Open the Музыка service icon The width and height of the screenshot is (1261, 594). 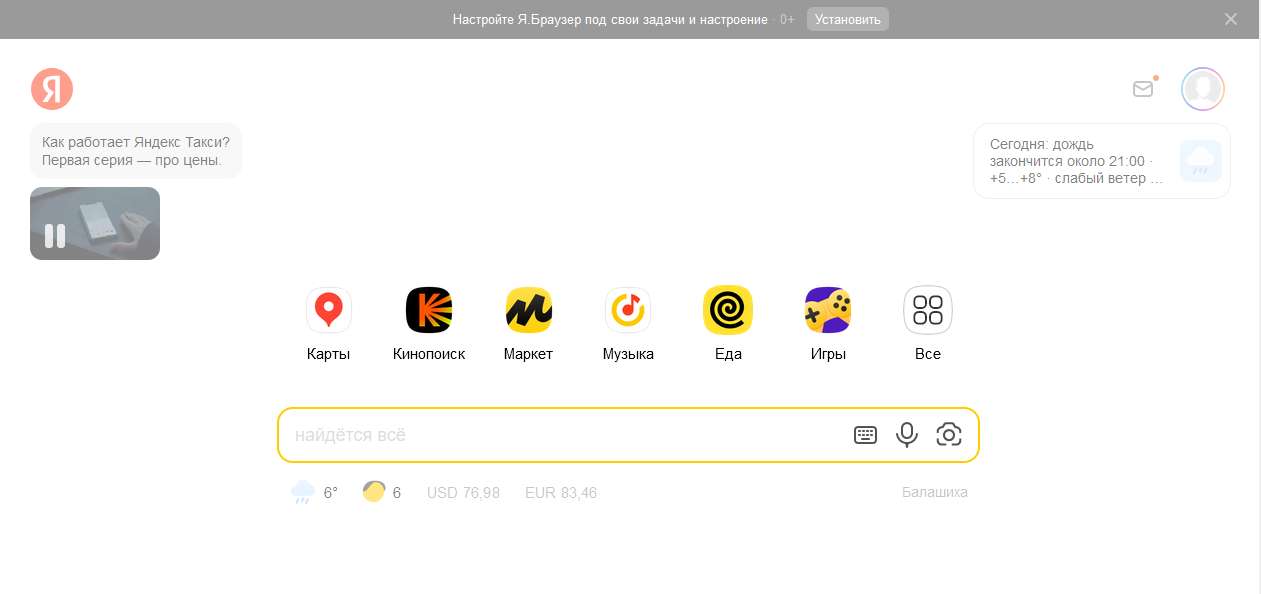pyautogui.click(x=628, y=310)
